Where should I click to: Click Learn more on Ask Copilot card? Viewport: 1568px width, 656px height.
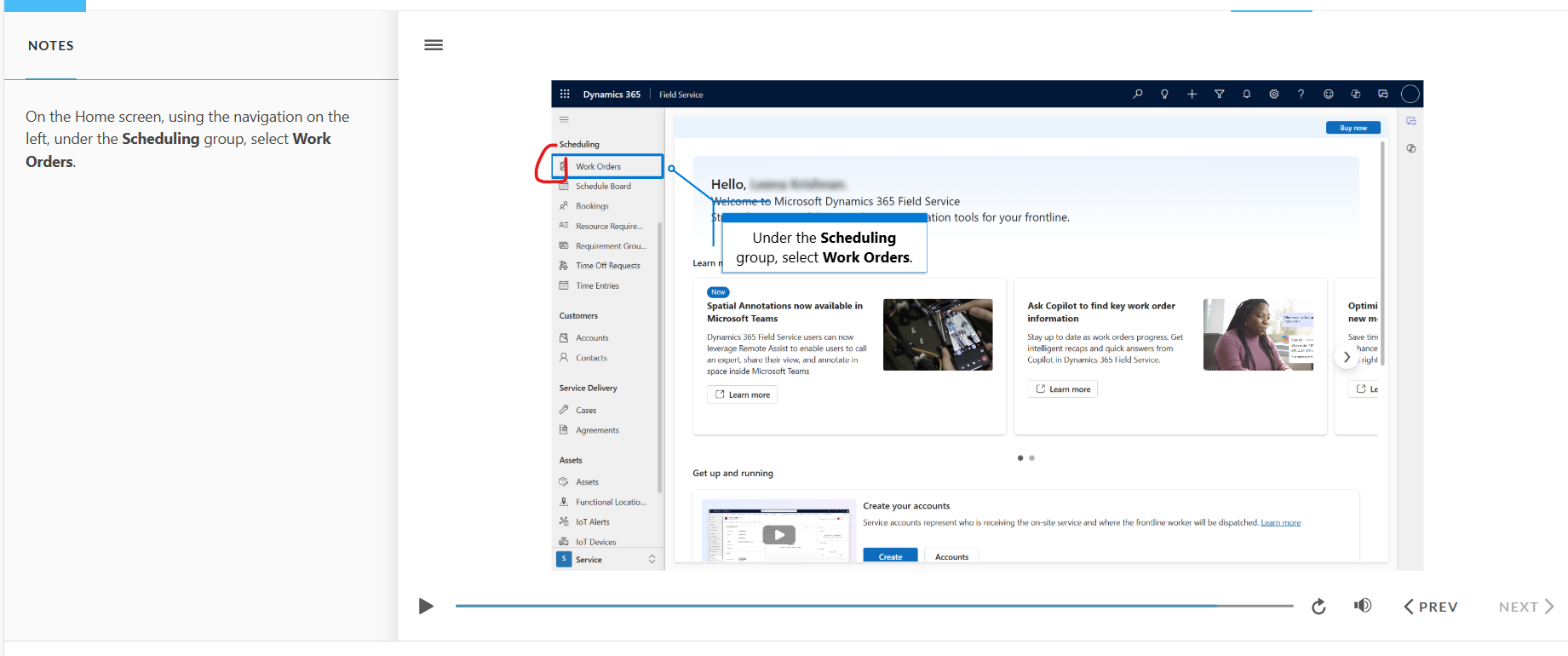click(x=1062, y=389)
